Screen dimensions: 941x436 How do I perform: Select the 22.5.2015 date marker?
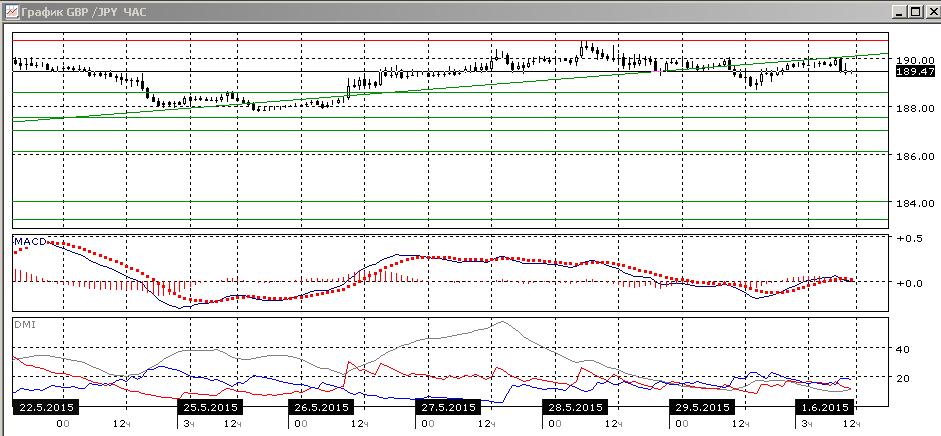[x=47, y=407]
